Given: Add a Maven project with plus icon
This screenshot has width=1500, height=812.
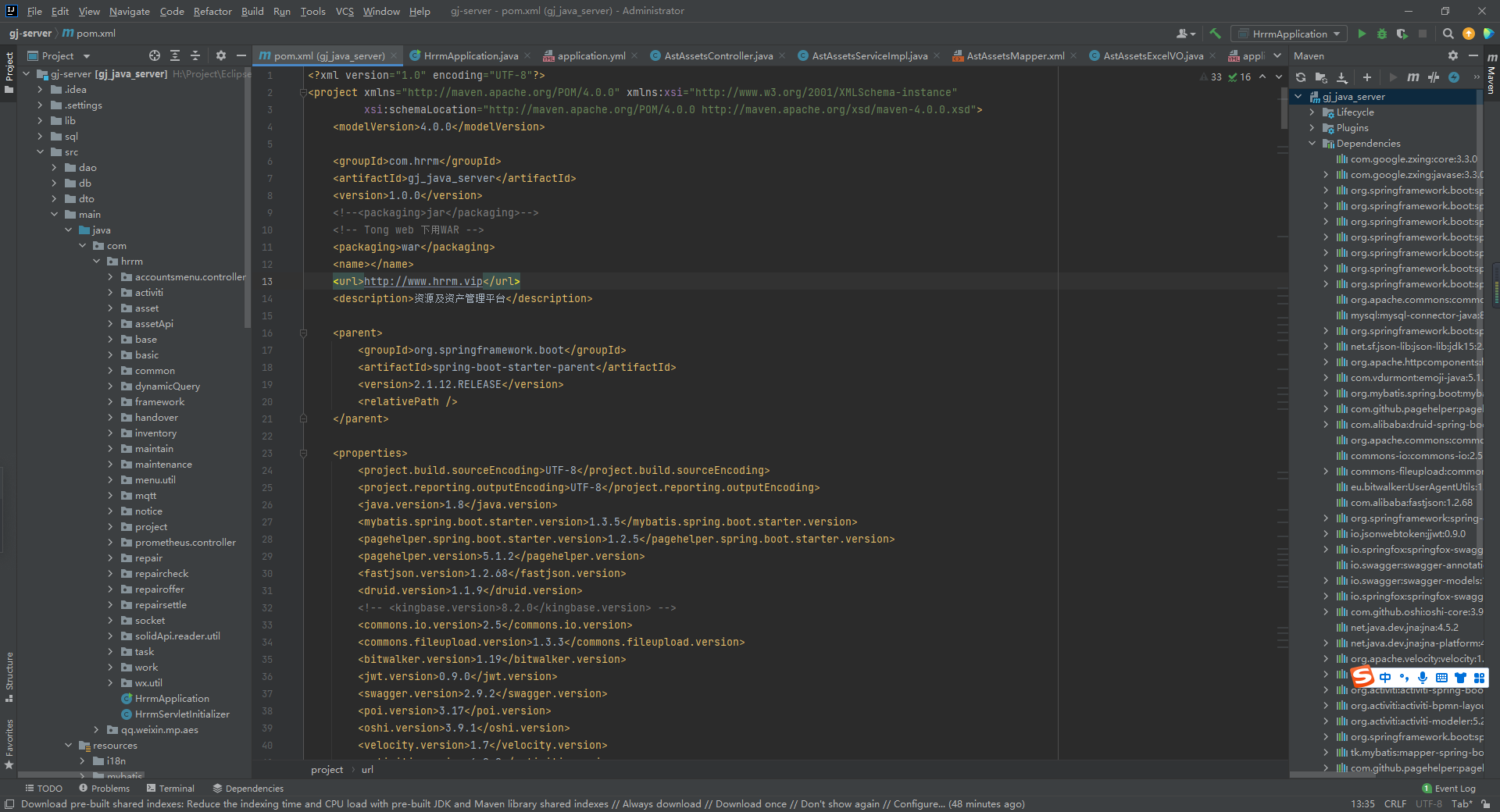Looking at the screenshot, I should [1367, 77].
